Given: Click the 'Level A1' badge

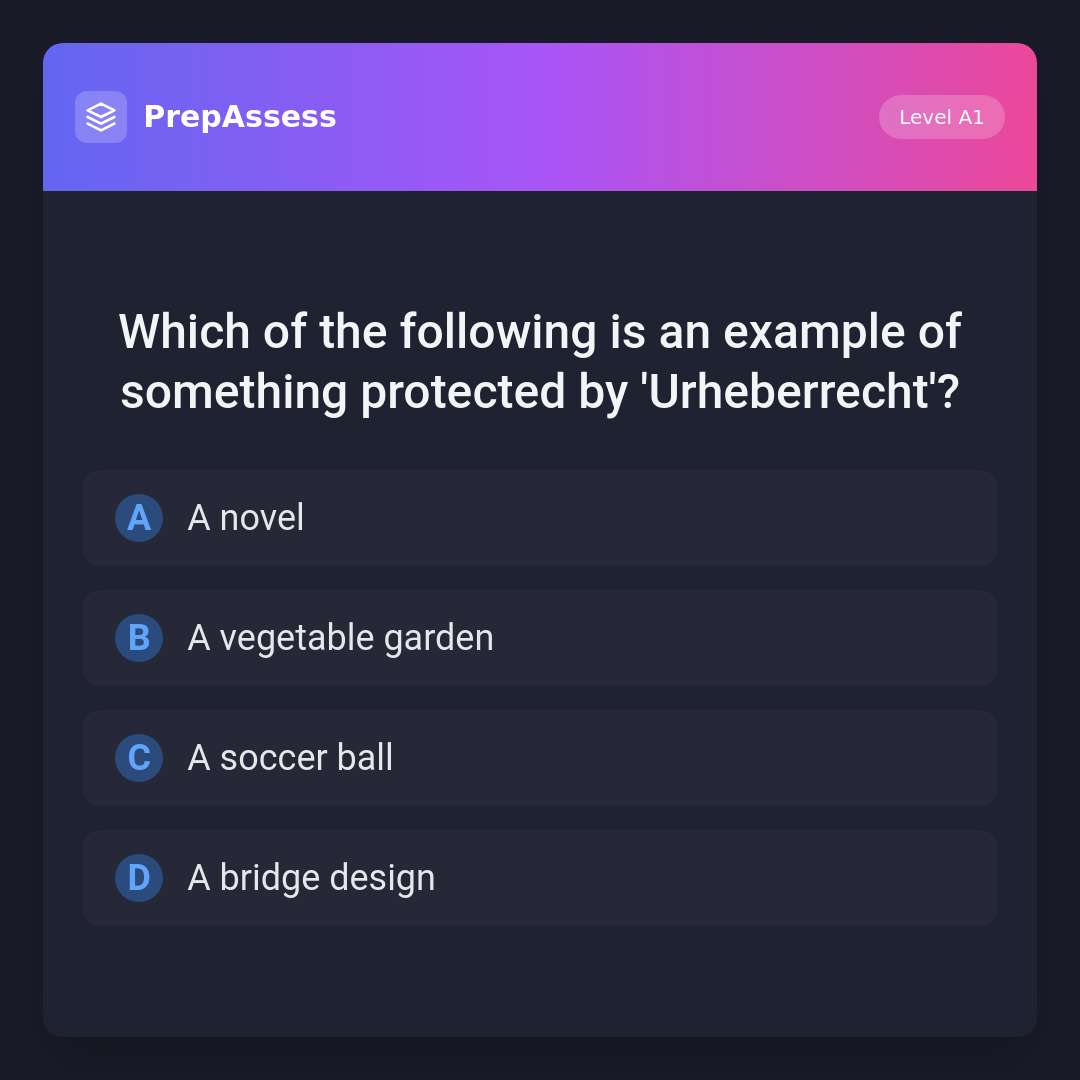Looking at the screenshot, I should [941, 117].
